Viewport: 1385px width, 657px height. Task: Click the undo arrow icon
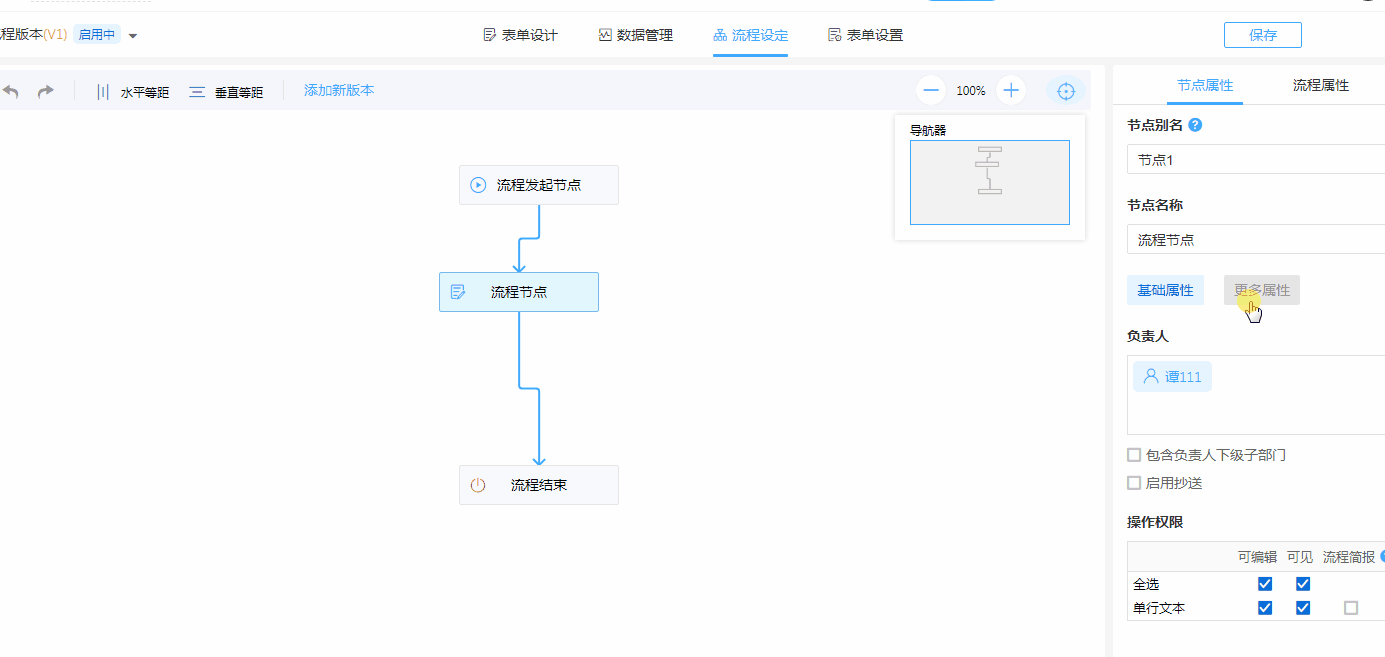coord(11,91)
